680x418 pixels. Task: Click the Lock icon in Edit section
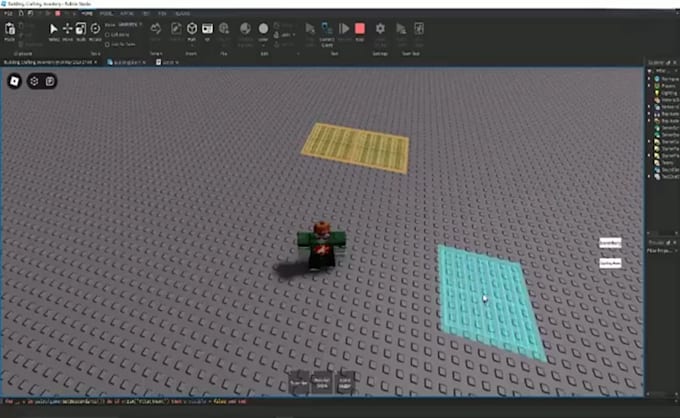coord(277,35)
